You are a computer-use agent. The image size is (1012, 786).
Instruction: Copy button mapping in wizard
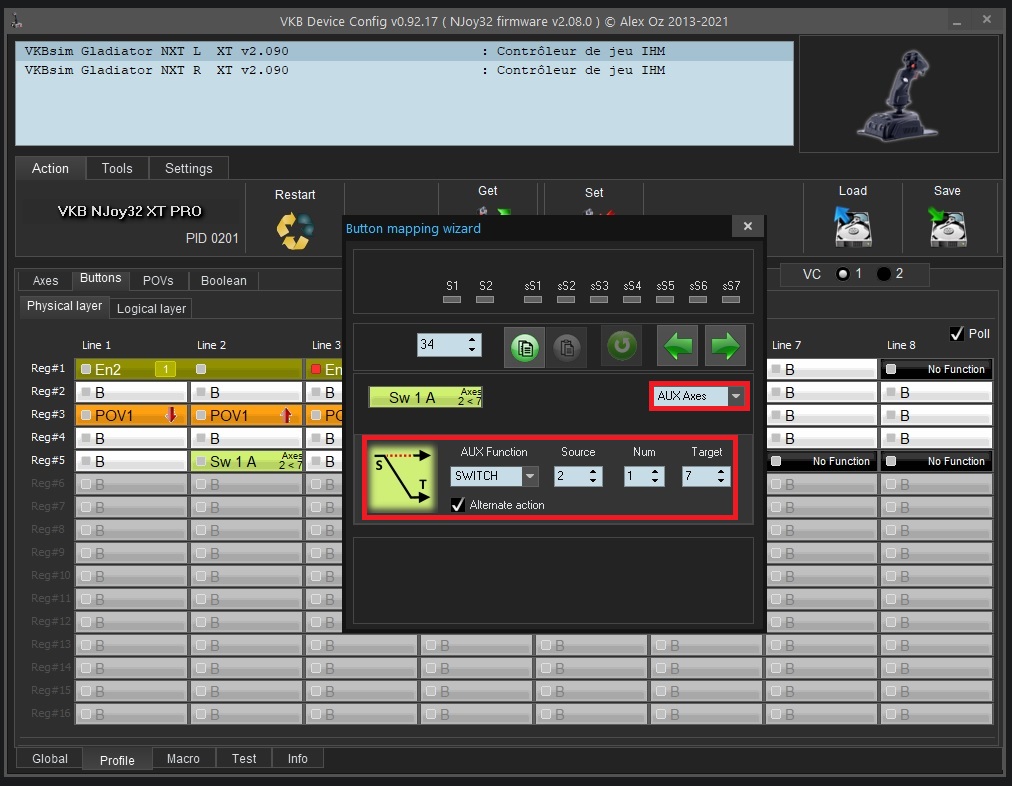(x=525, y=347)
